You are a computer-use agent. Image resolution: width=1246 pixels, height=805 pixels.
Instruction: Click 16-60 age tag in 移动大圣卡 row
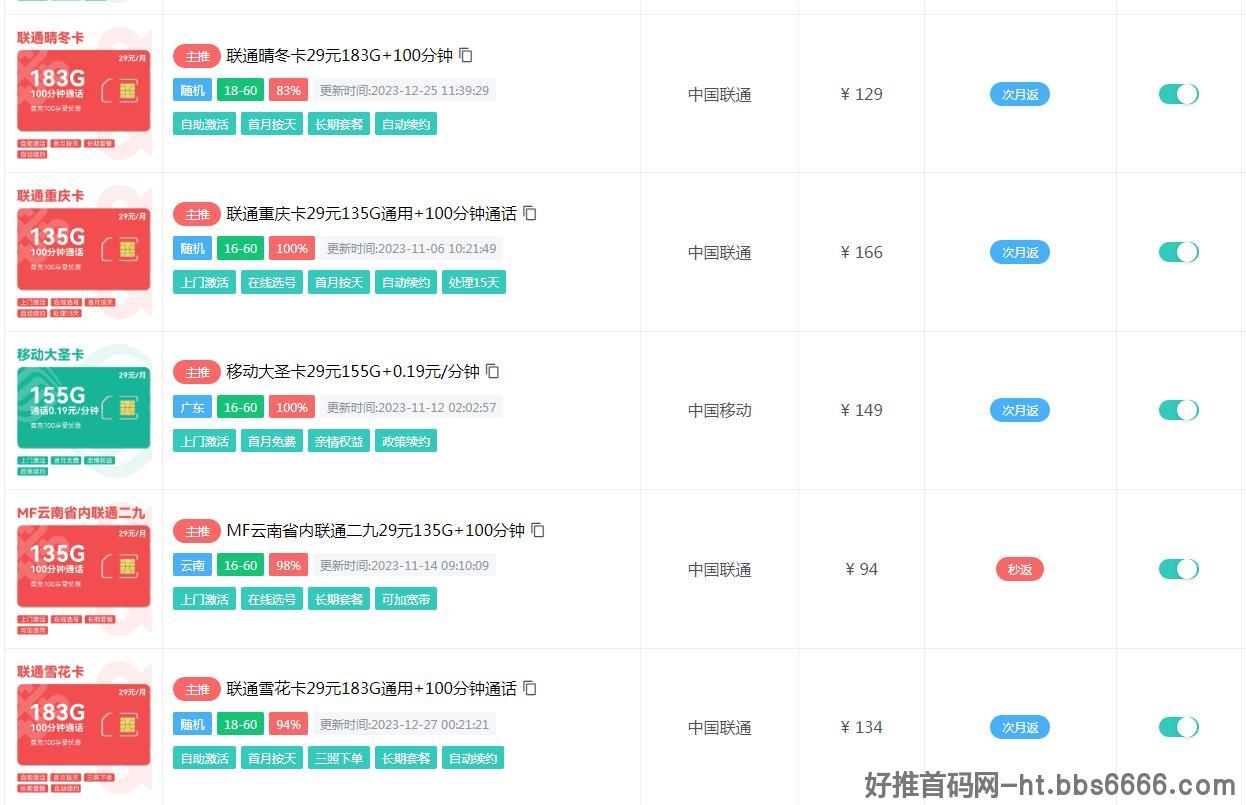[240, 407]
